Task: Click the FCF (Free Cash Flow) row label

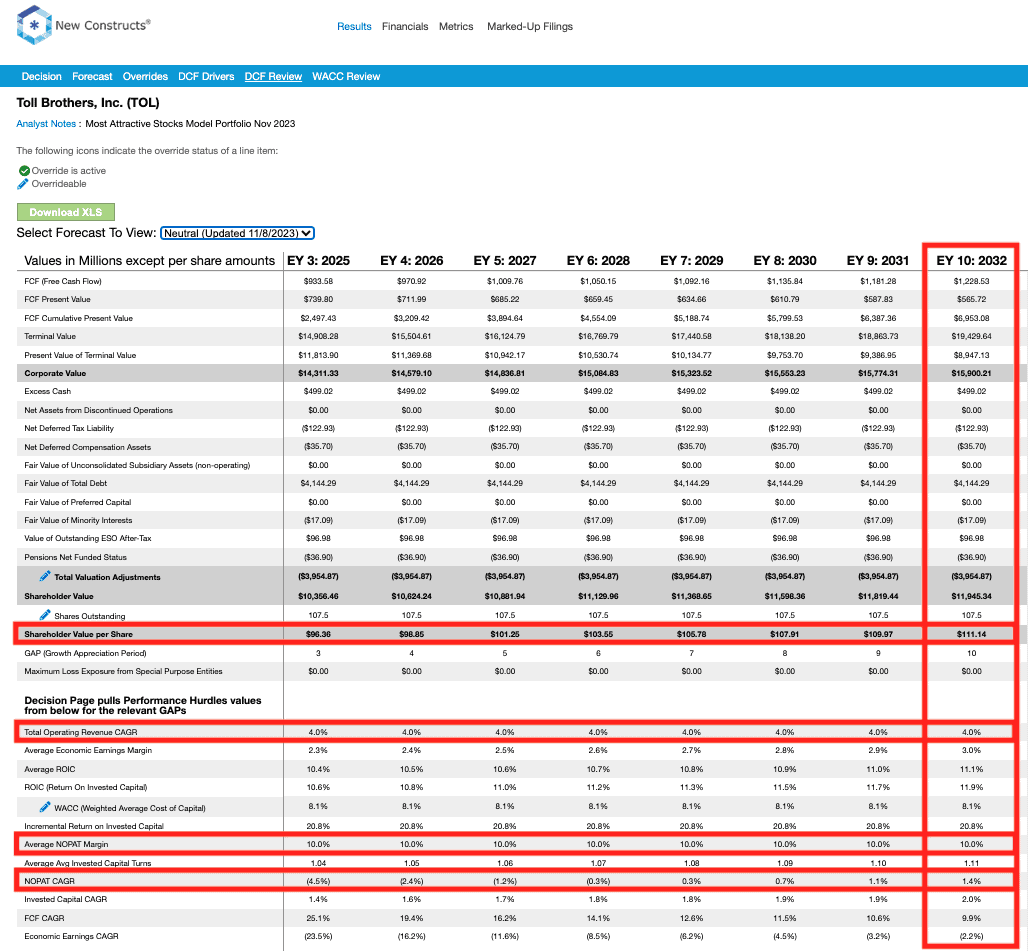Action: coord(63,281)
